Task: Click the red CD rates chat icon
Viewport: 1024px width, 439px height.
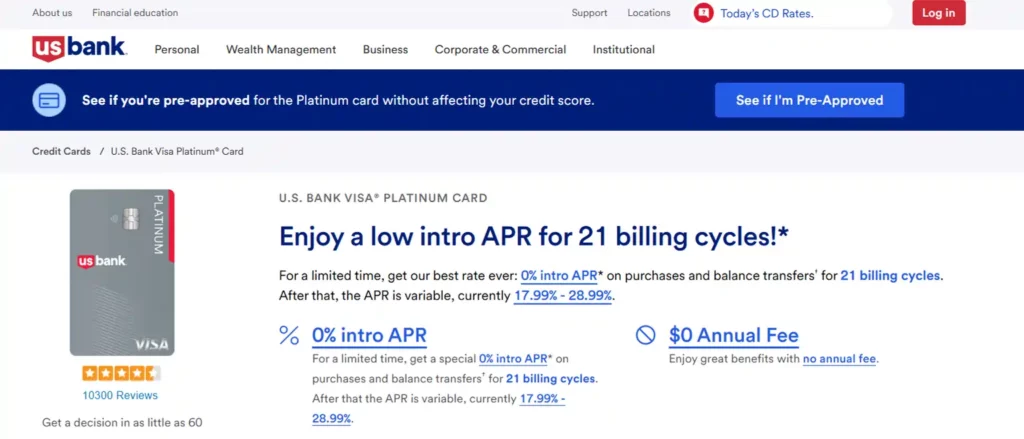Action: (704, 13)
